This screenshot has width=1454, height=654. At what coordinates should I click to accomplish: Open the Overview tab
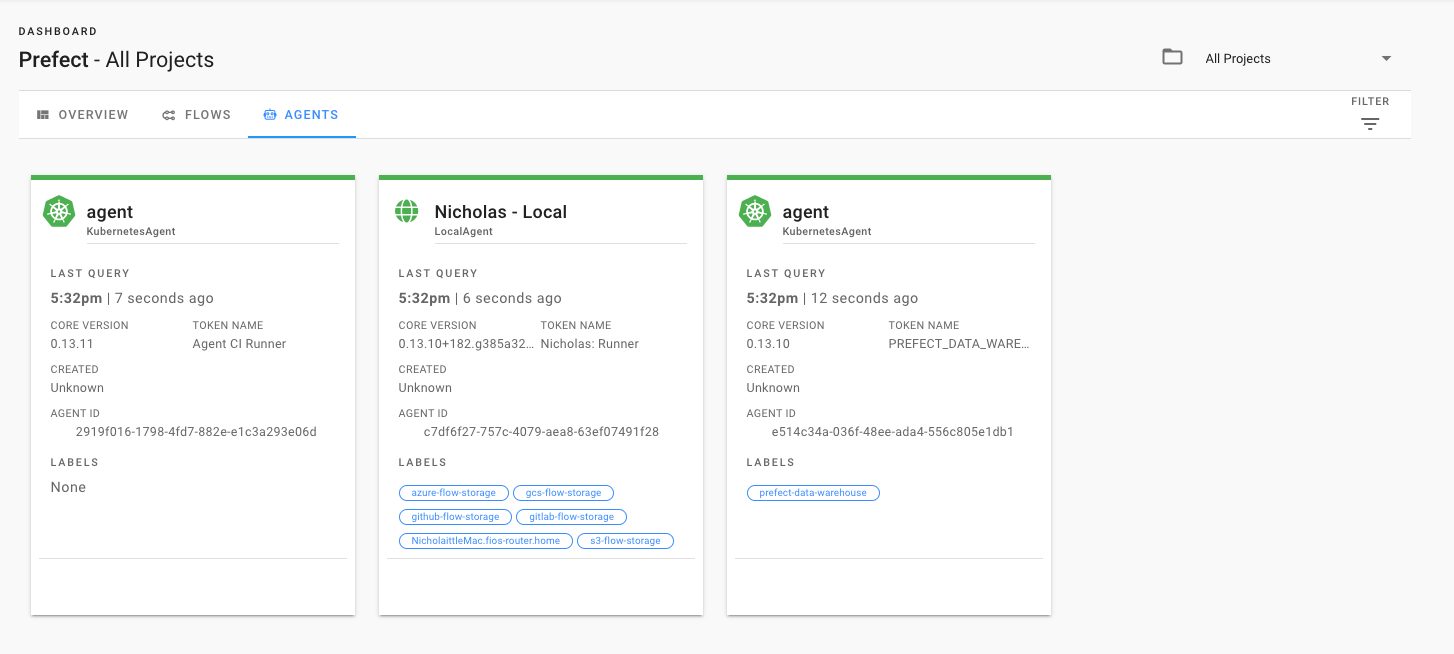click(x=83, y=115)
